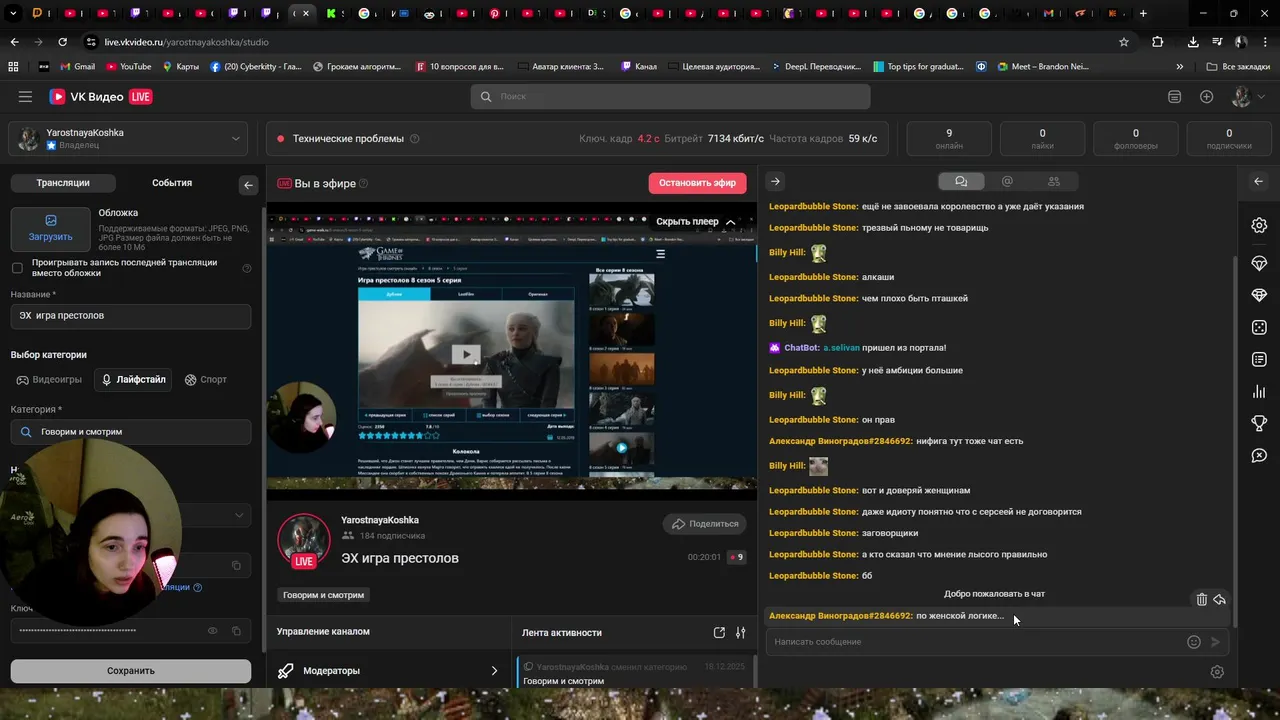Open the YouTube bookmark
The height and width of the screenshot is (720, 1280).
pos(127,67)
